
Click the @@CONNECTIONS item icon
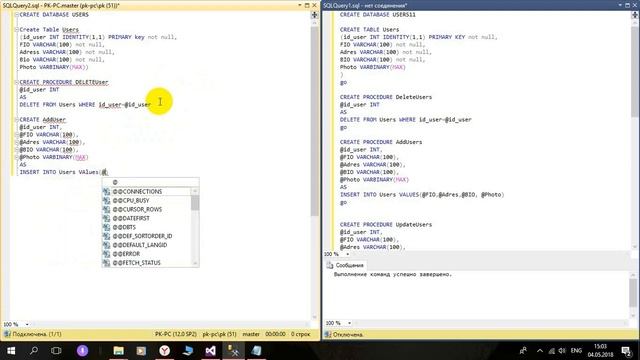[107, 191]
